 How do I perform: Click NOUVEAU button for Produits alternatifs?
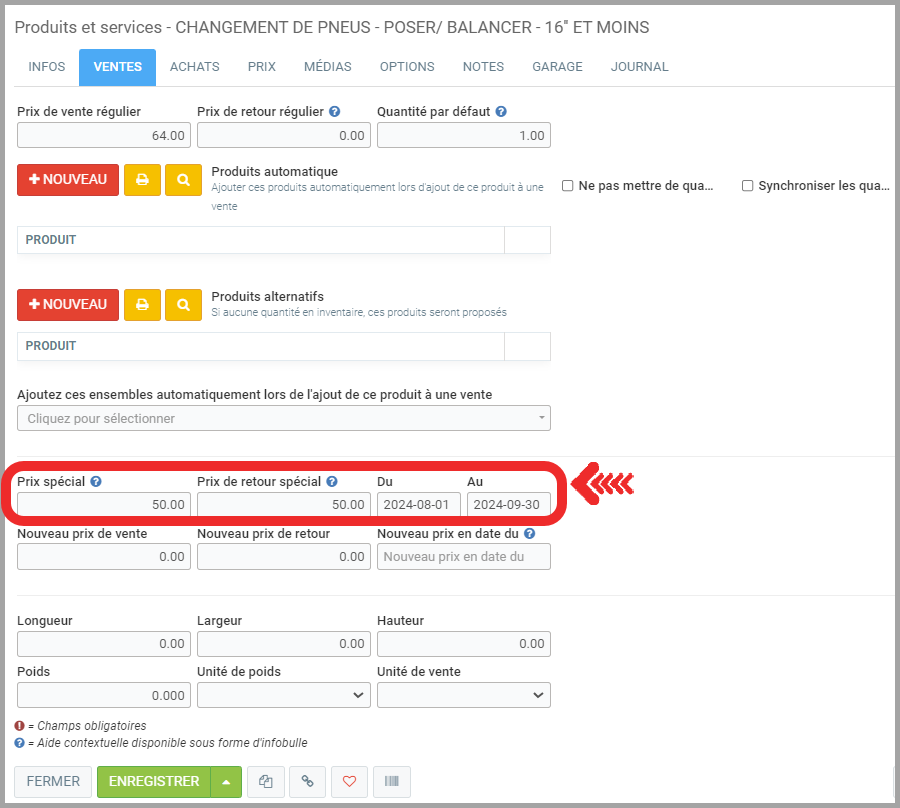pos(68,305)
